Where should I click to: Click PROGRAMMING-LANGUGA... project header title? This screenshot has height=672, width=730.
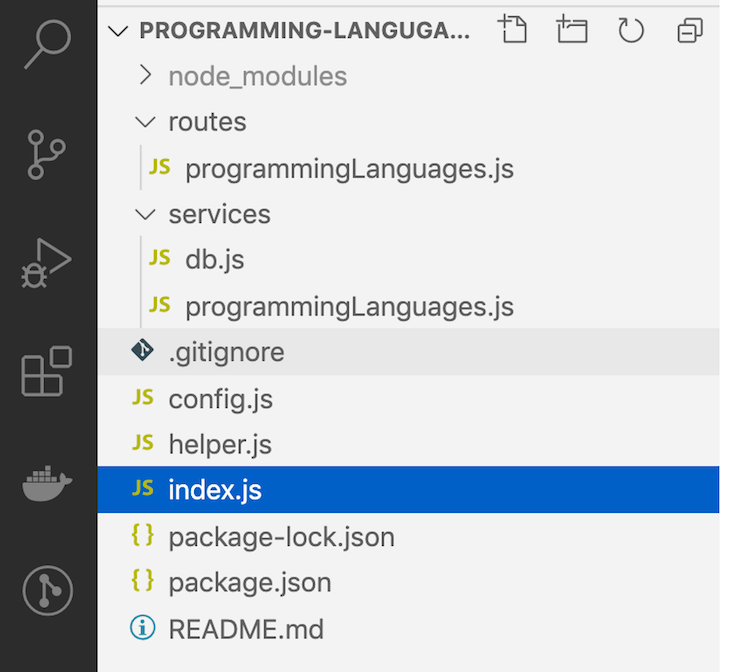[305, 30]
